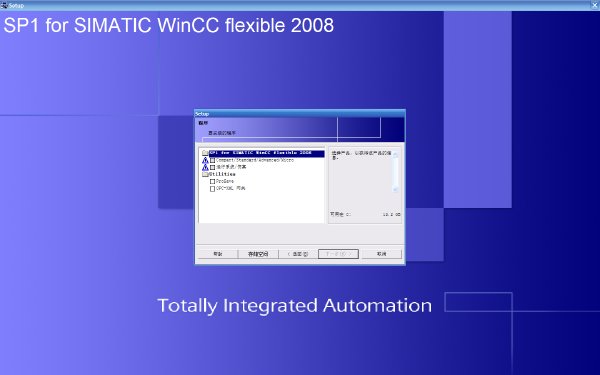Click the Cancel button at bottom right
Screen dimensions: 600x375
pyautogui.click(x=382, y=254)
